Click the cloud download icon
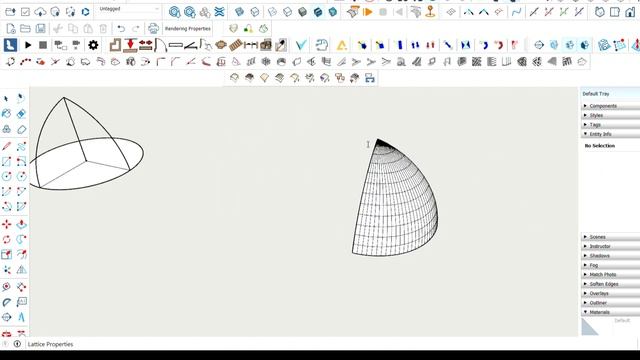Viewport: 640px width, 360px height. tap(40, 12)
